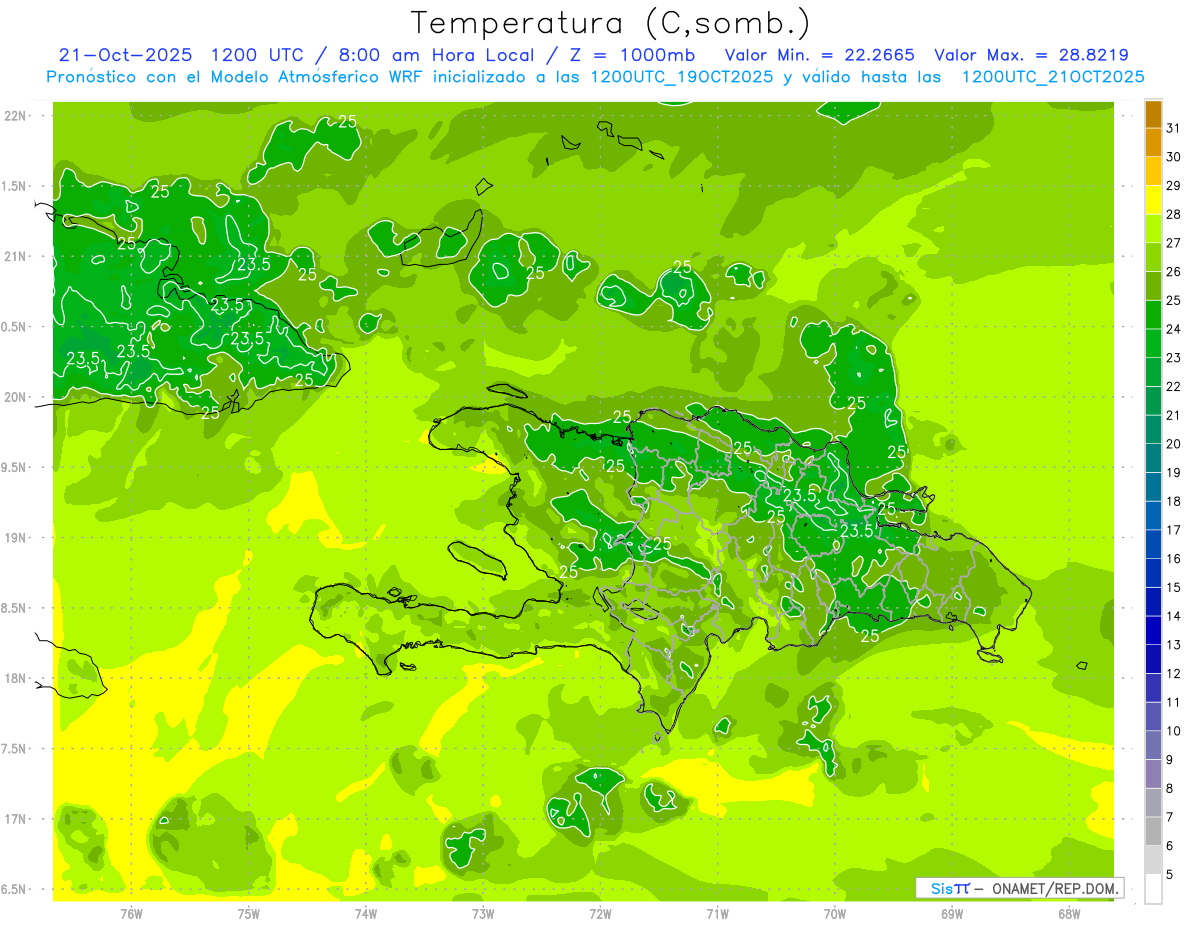Pick the dark blue swatch between 13 and 14

coord(1153,631)
